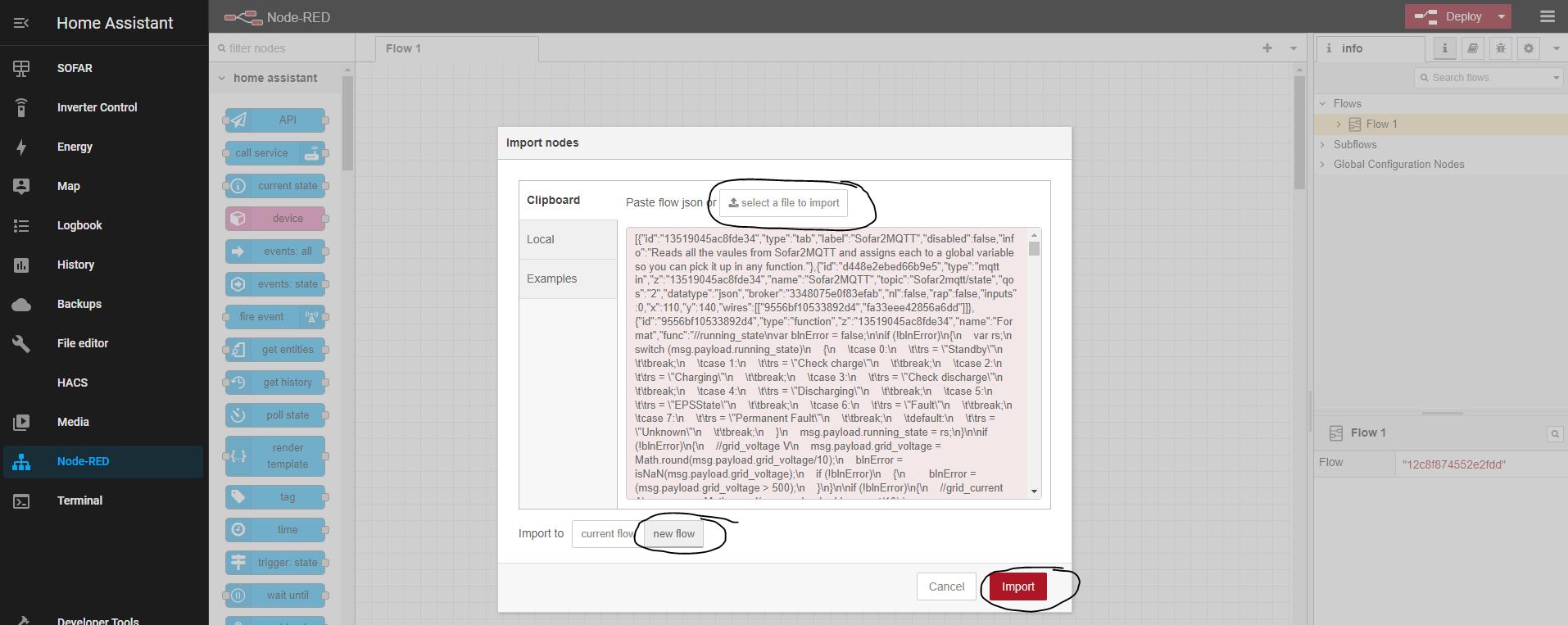Select the wait until node
The image size is (1568, 625).
[275, 596]
